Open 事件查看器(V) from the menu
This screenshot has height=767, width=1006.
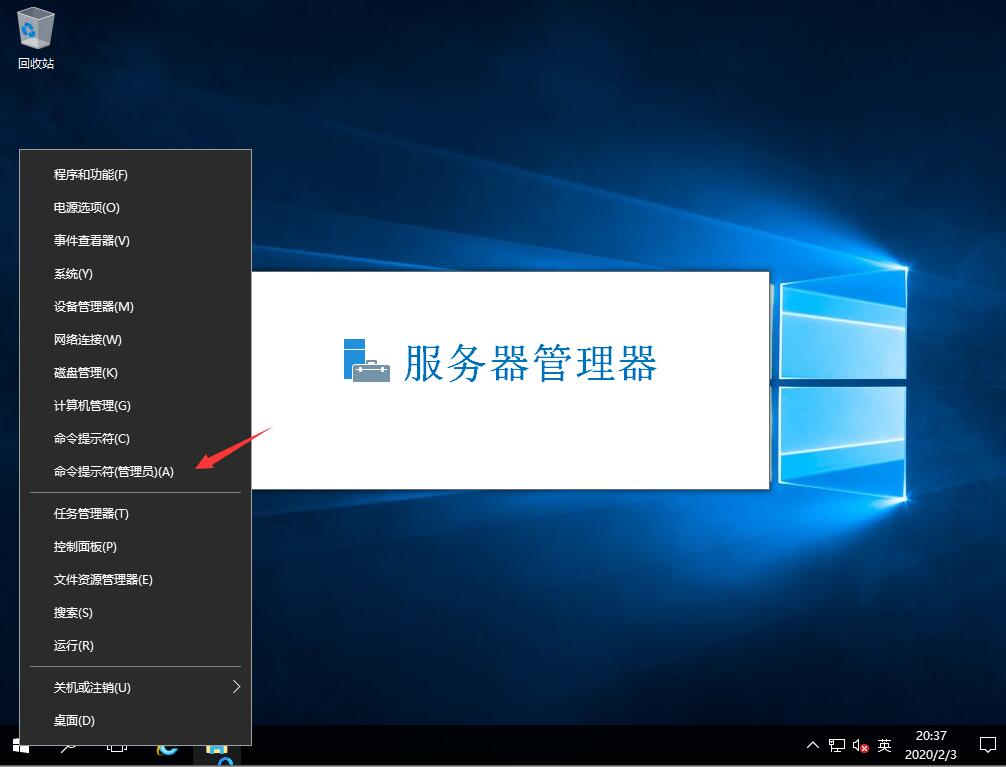pos(92,240)
